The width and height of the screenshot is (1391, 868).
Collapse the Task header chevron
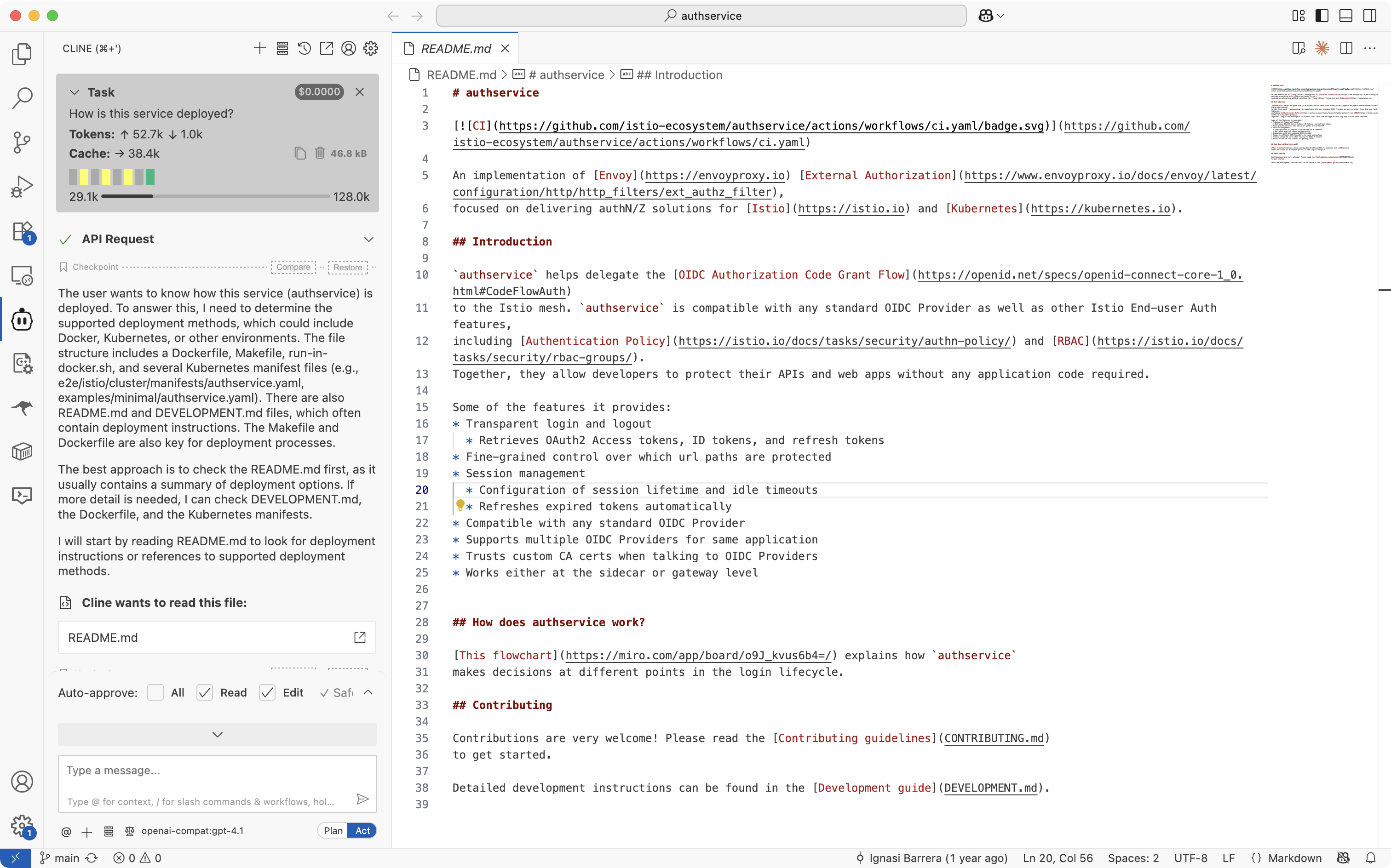[x=74, y=92]
